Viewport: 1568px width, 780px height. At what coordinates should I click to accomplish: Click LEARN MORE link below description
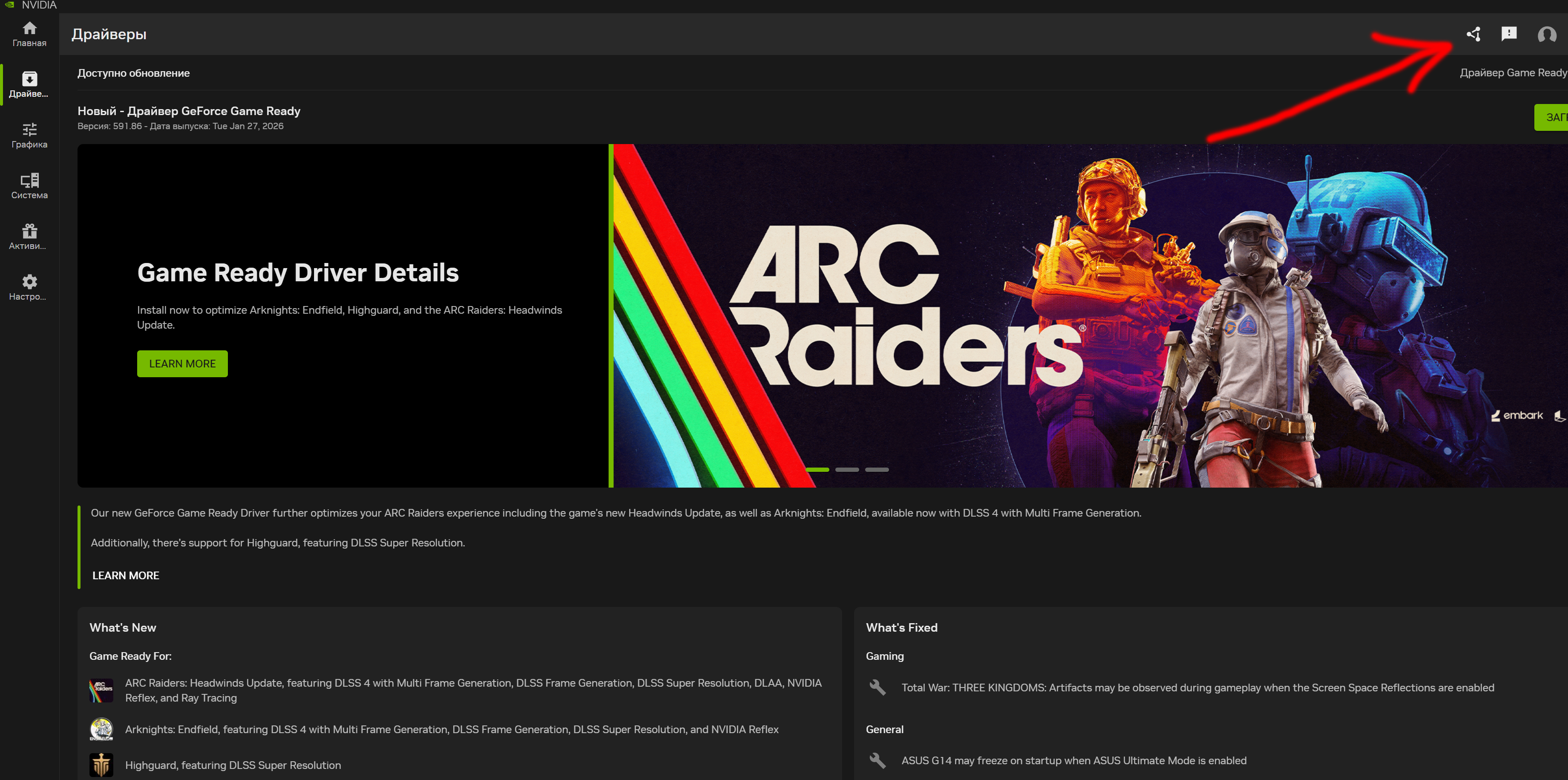coord(125,575)
